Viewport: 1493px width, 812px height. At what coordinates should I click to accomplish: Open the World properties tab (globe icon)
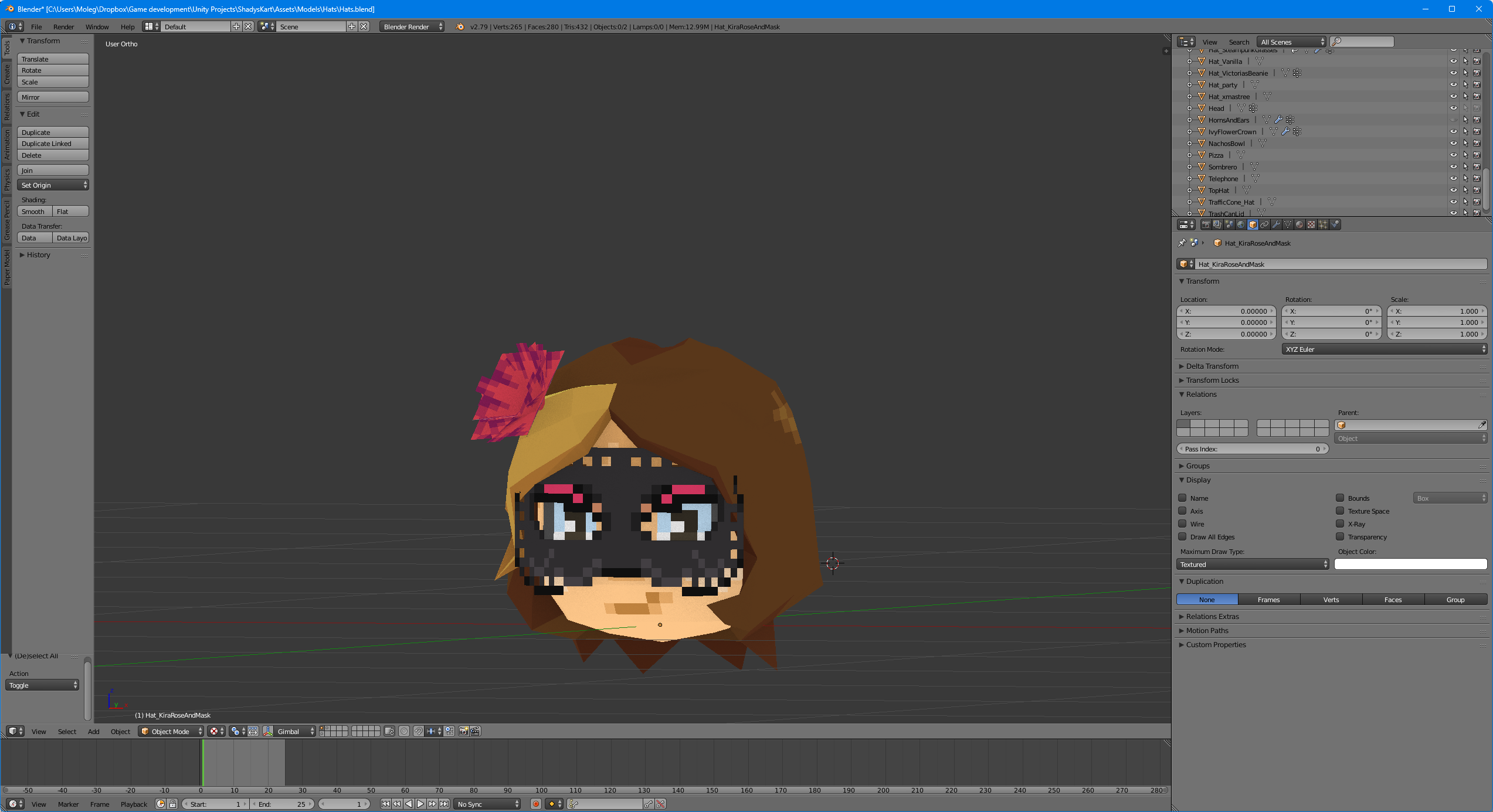(1241, 225)
